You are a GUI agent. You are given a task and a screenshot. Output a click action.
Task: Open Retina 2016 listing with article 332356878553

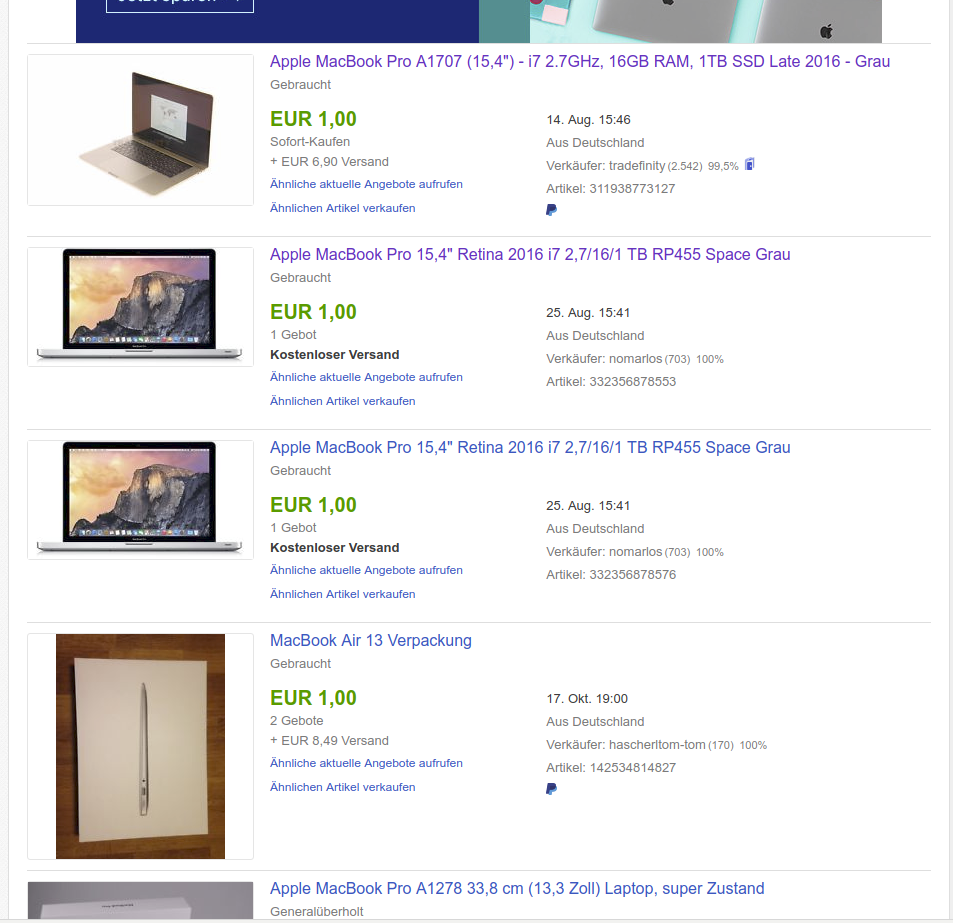pos(530,255)
